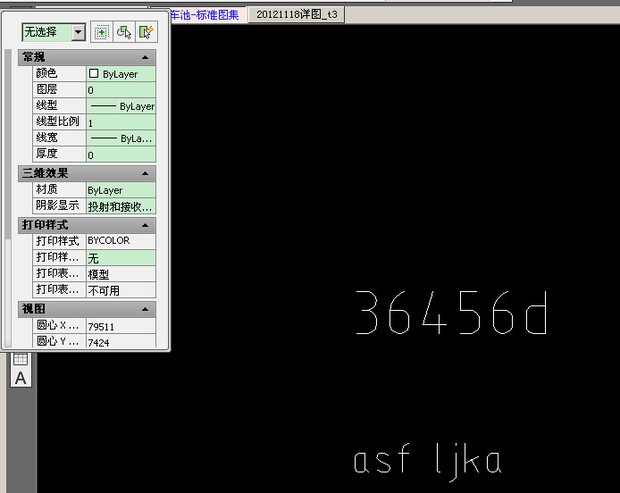Click the Quick Select icon
This screenshot has width=620, height=493.
pyautogui.click(x=146, y=32)
